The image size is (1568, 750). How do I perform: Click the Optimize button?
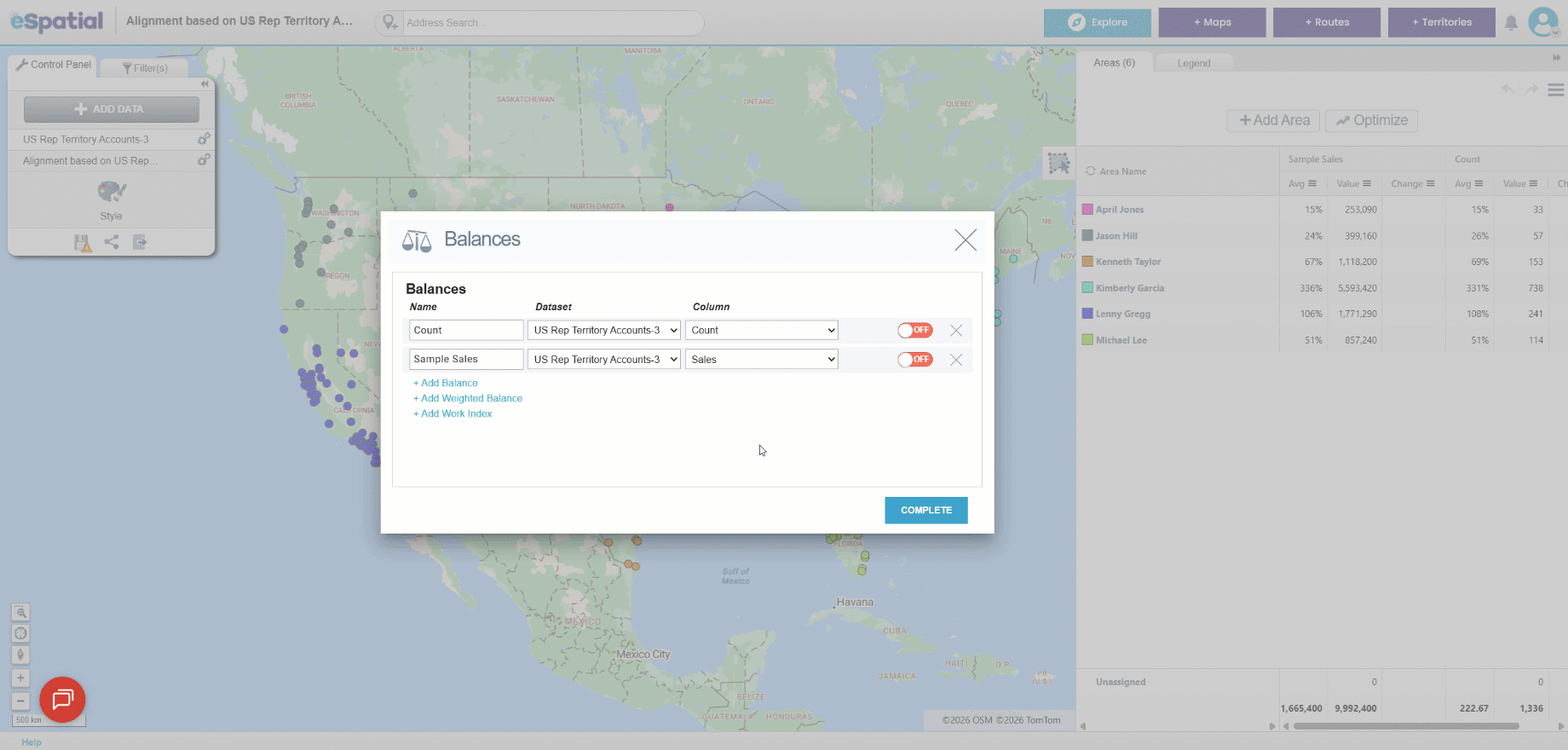1372,121
